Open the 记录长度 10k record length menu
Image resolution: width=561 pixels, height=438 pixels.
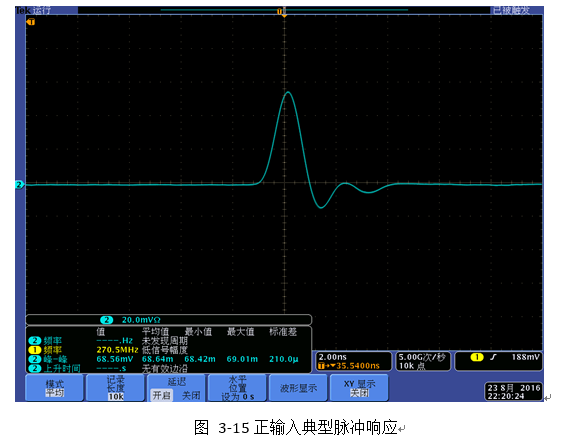coord(116,388)
